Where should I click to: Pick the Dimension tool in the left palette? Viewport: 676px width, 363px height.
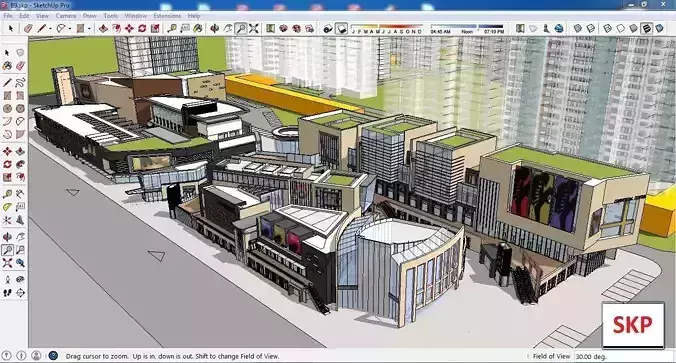point(20,194)
